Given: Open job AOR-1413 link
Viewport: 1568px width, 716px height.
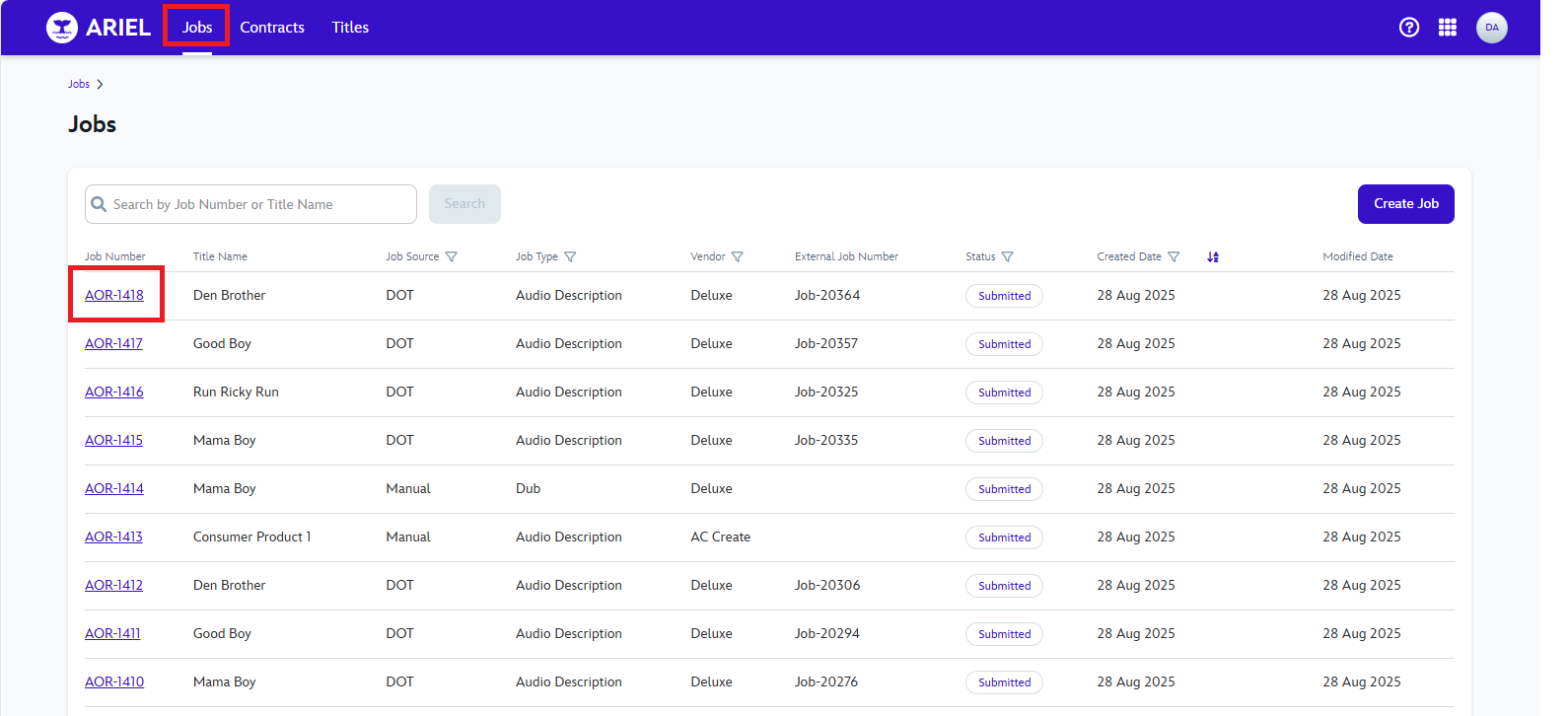Looking at the screenshot, I should [x=113, y=537].
